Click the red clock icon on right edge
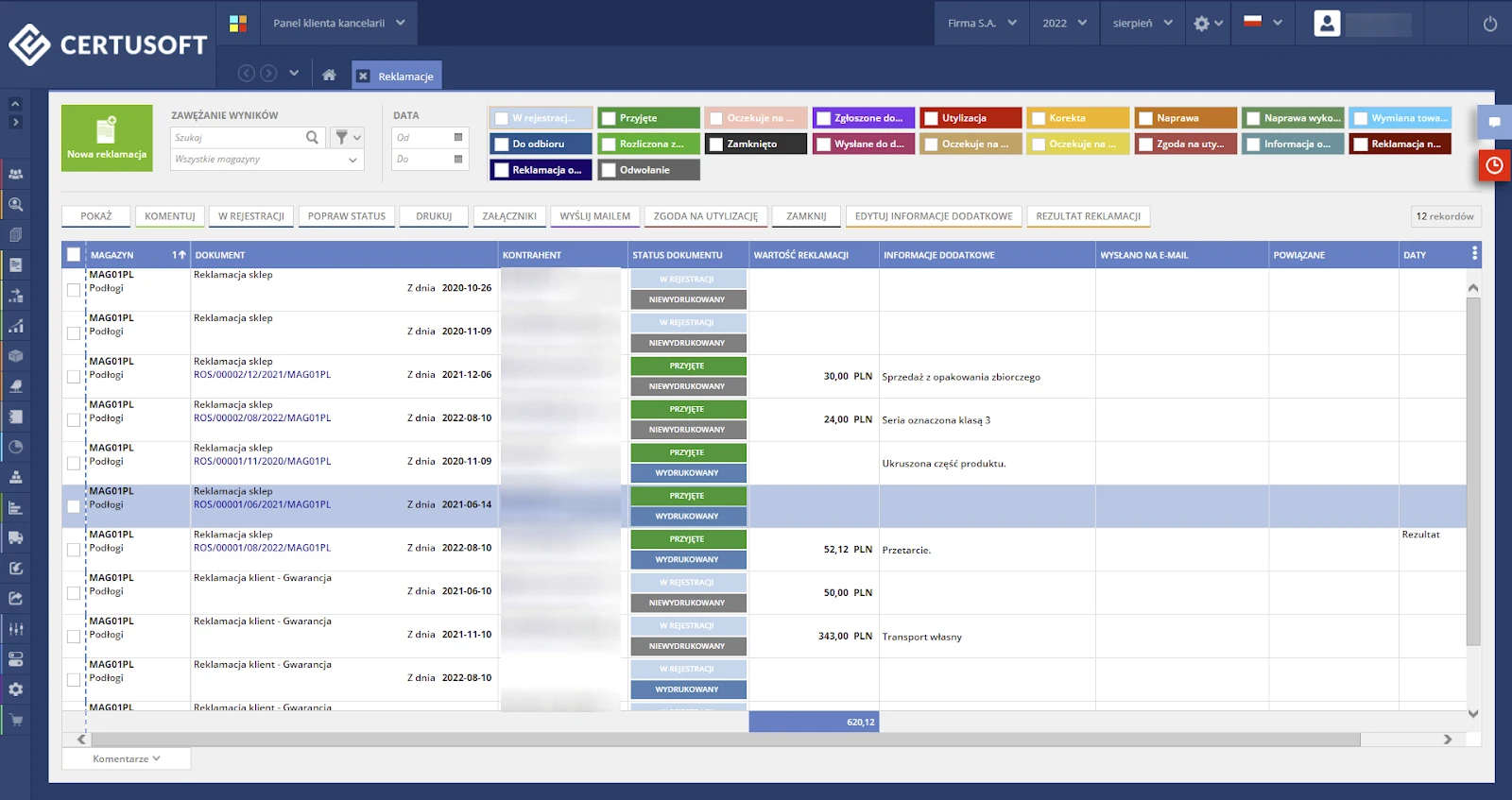Screen dimensions: 1512x800 [x=1494, y=165]
